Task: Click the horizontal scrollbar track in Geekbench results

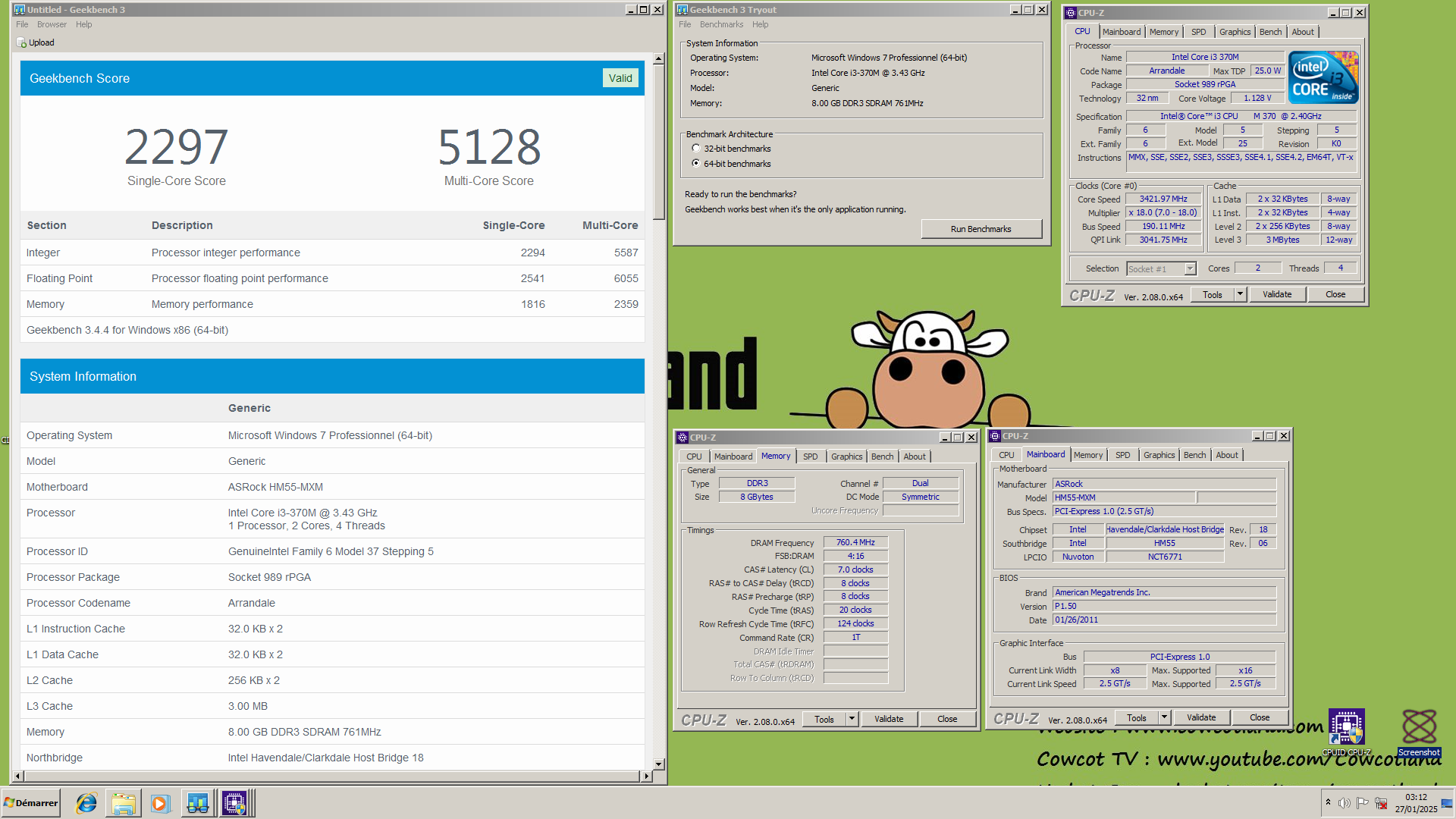Action: (x=331, y=776)
